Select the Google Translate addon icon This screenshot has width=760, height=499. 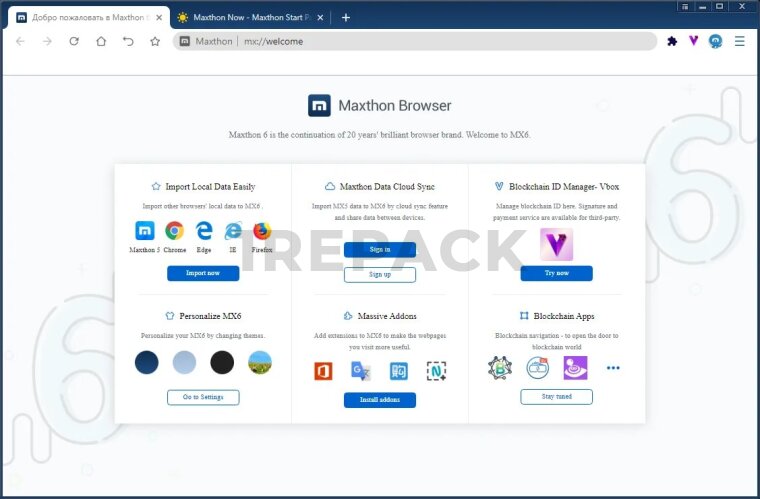[x=360, y=371]
